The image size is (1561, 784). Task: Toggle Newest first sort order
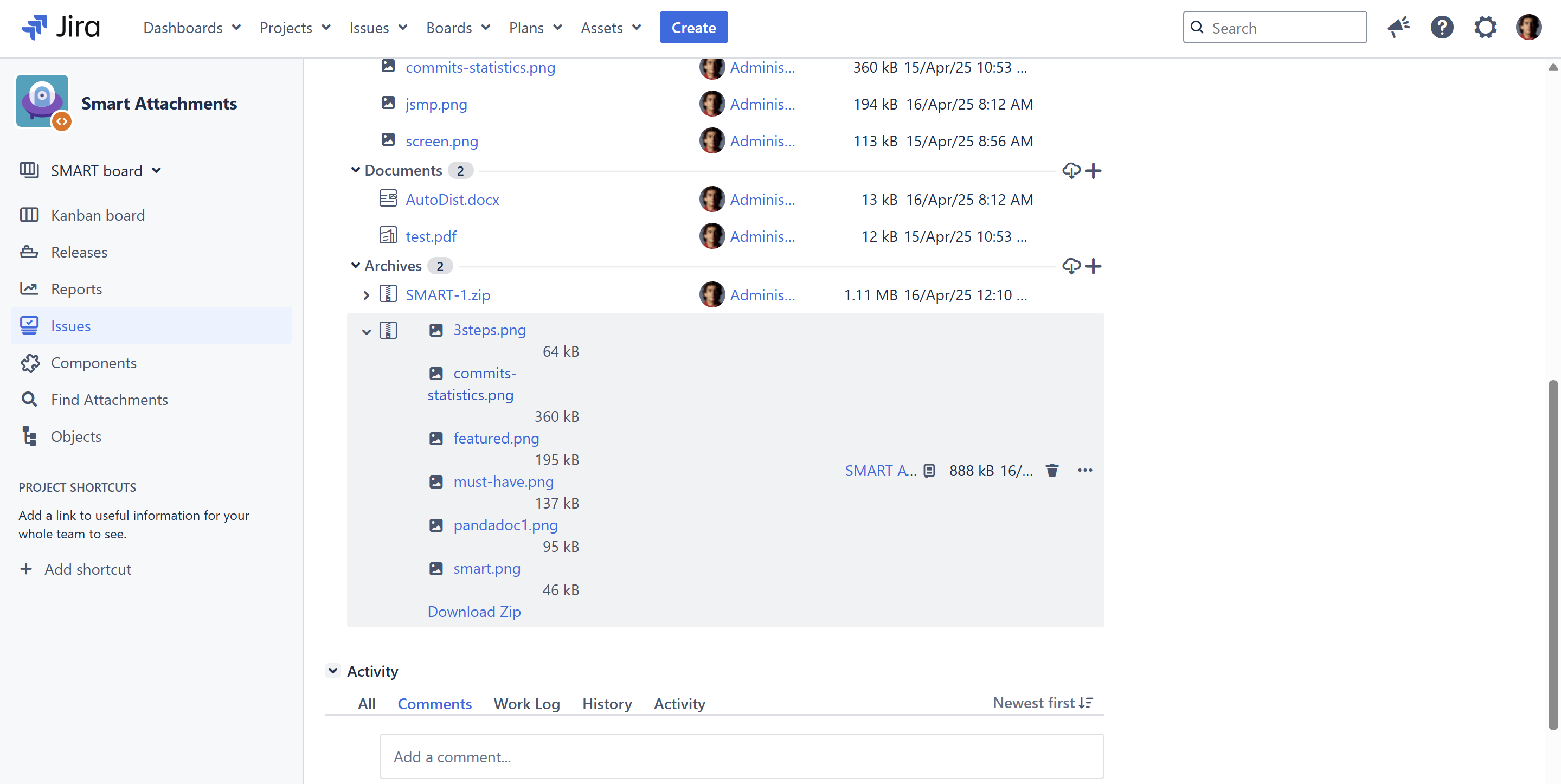pos(1042,703)
